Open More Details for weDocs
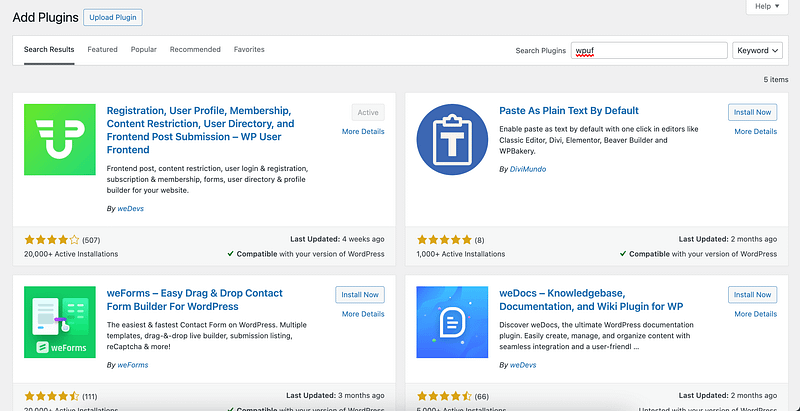Image resolution: width=800 pixels, height=411 pixels. pyautogui.click(x=755, y=314)
